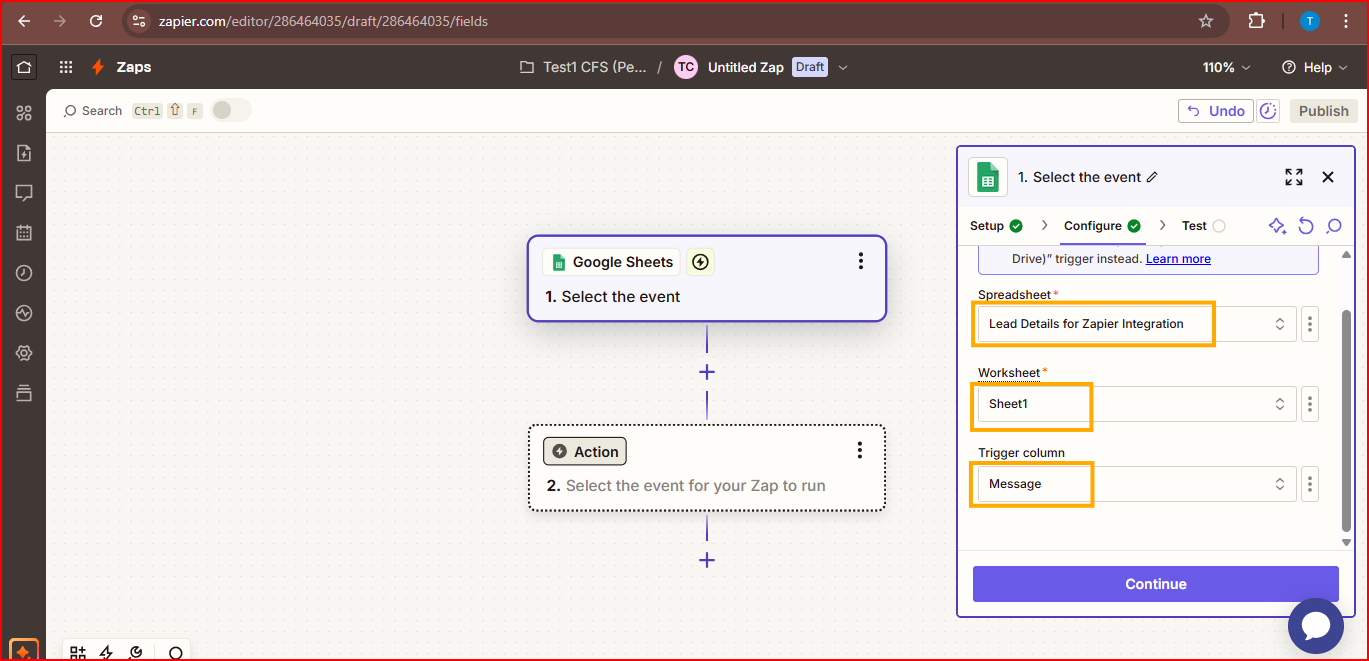
Task: Expand the Help menu
Action: [1315, 67]
